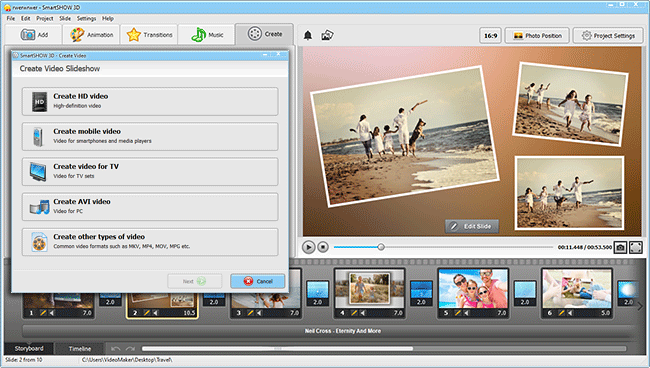Click the 16:9 aspect ratio button
This screenshot has width=650, height=368.
pos(490,36)
